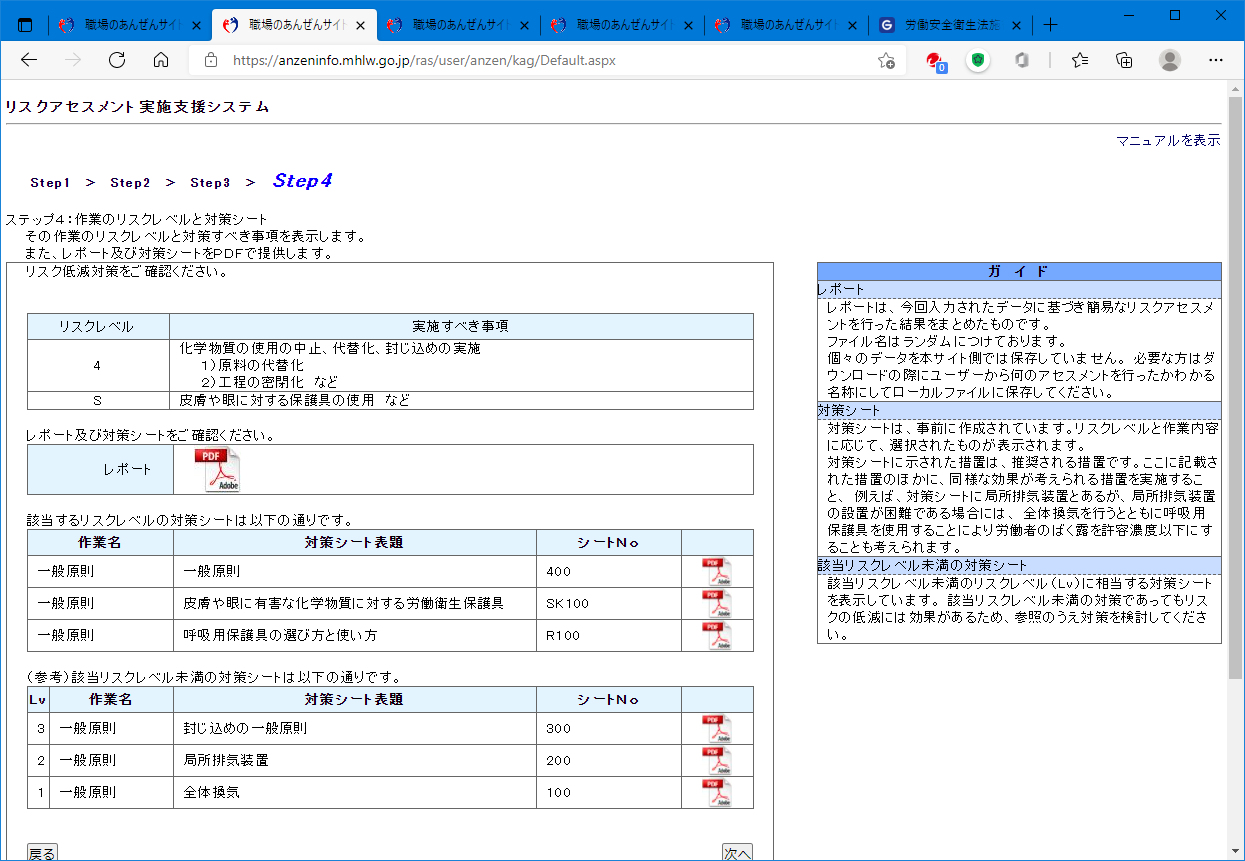This screenshot has width=1245, height=861.
Task: Click the browser refresh icon
Action: [117, 60]
